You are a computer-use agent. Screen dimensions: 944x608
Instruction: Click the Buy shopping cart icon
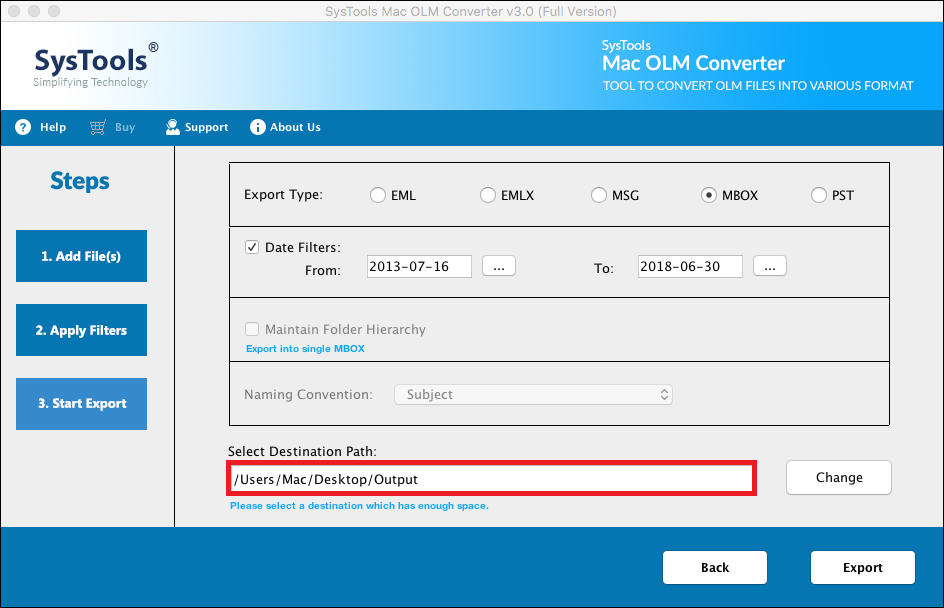coord(98,127)
